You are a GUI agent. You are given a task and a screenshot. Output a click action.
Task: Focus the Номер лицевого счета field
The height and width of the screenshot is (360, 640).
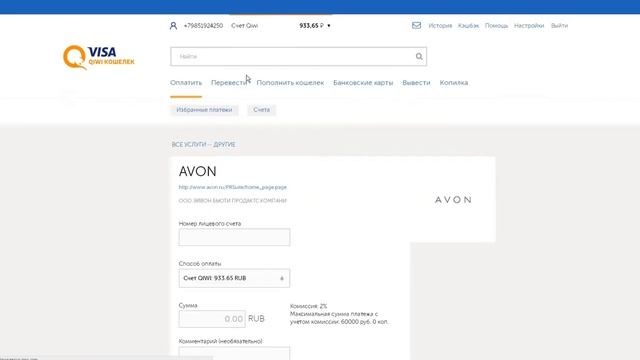coord(234,237)
